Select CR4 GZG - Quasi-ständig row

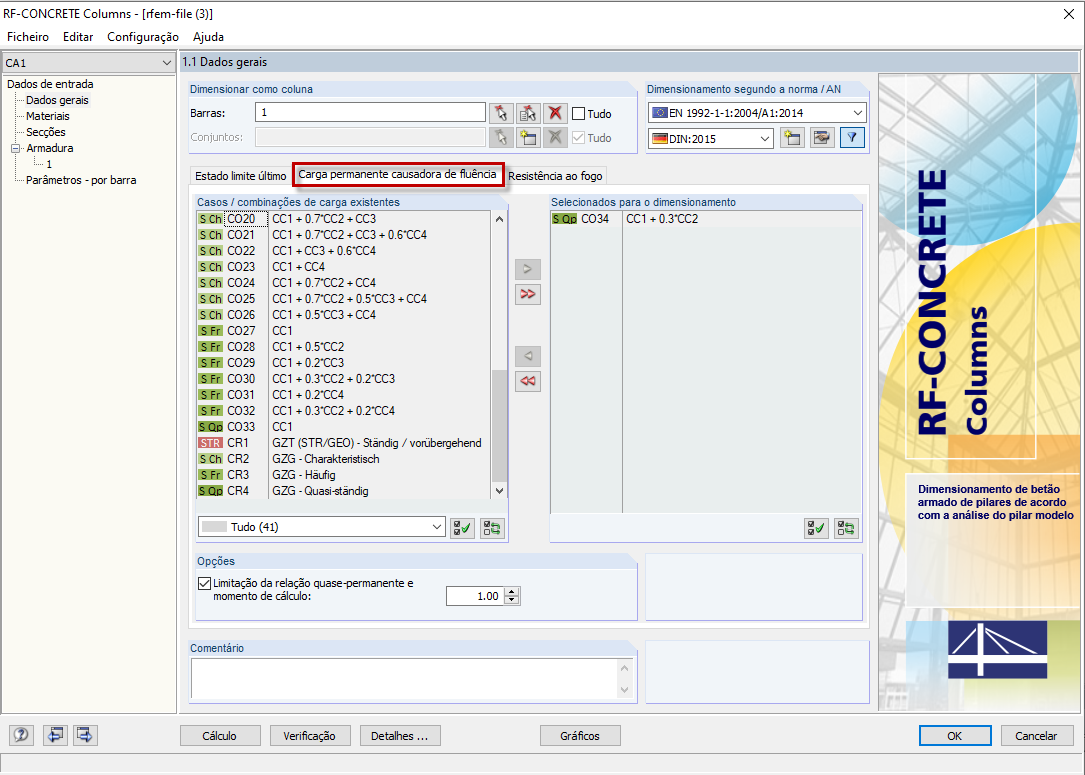coord(344,491)
